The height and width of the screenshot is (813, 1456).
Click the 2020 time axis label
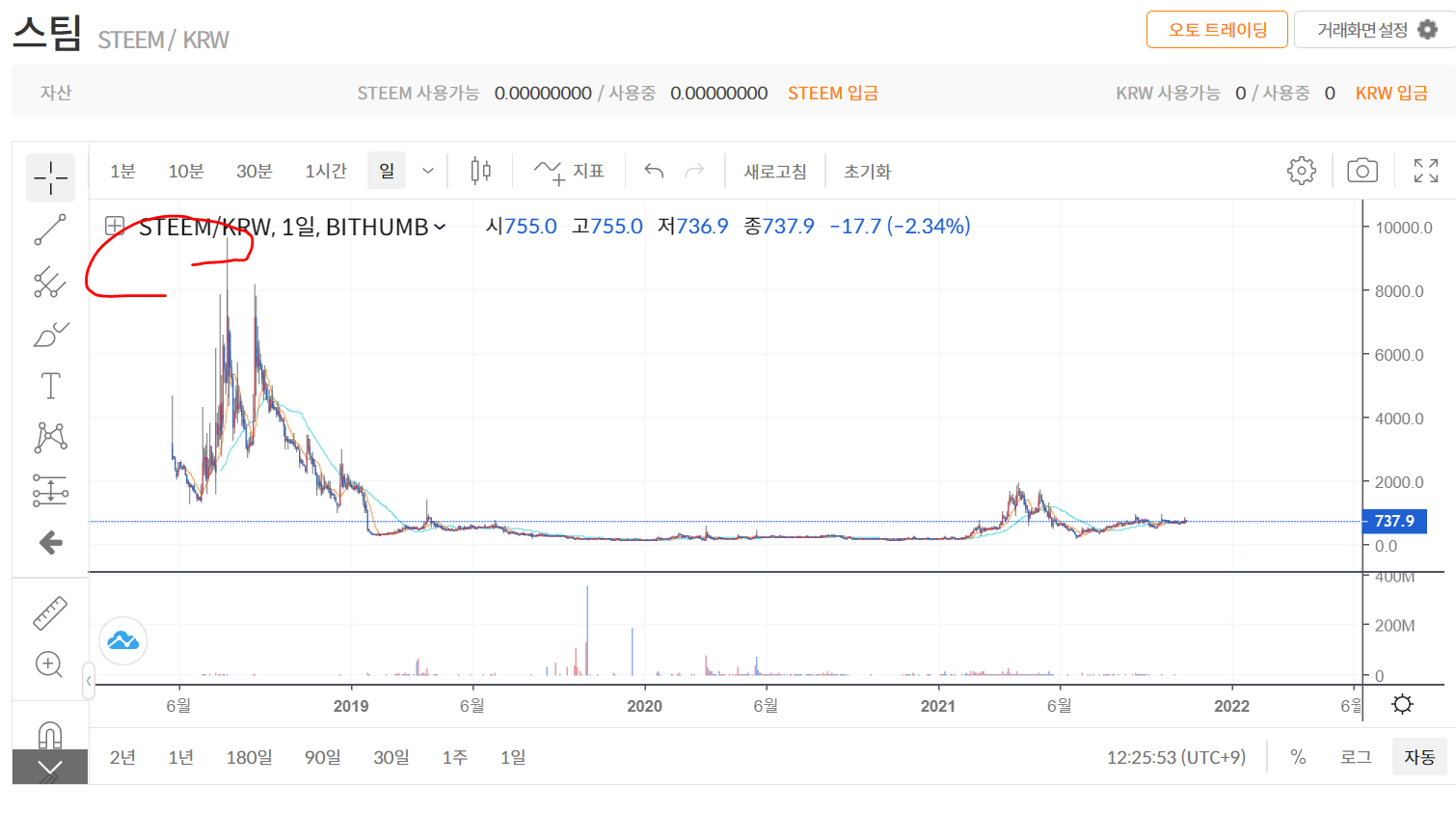point(644,706)
